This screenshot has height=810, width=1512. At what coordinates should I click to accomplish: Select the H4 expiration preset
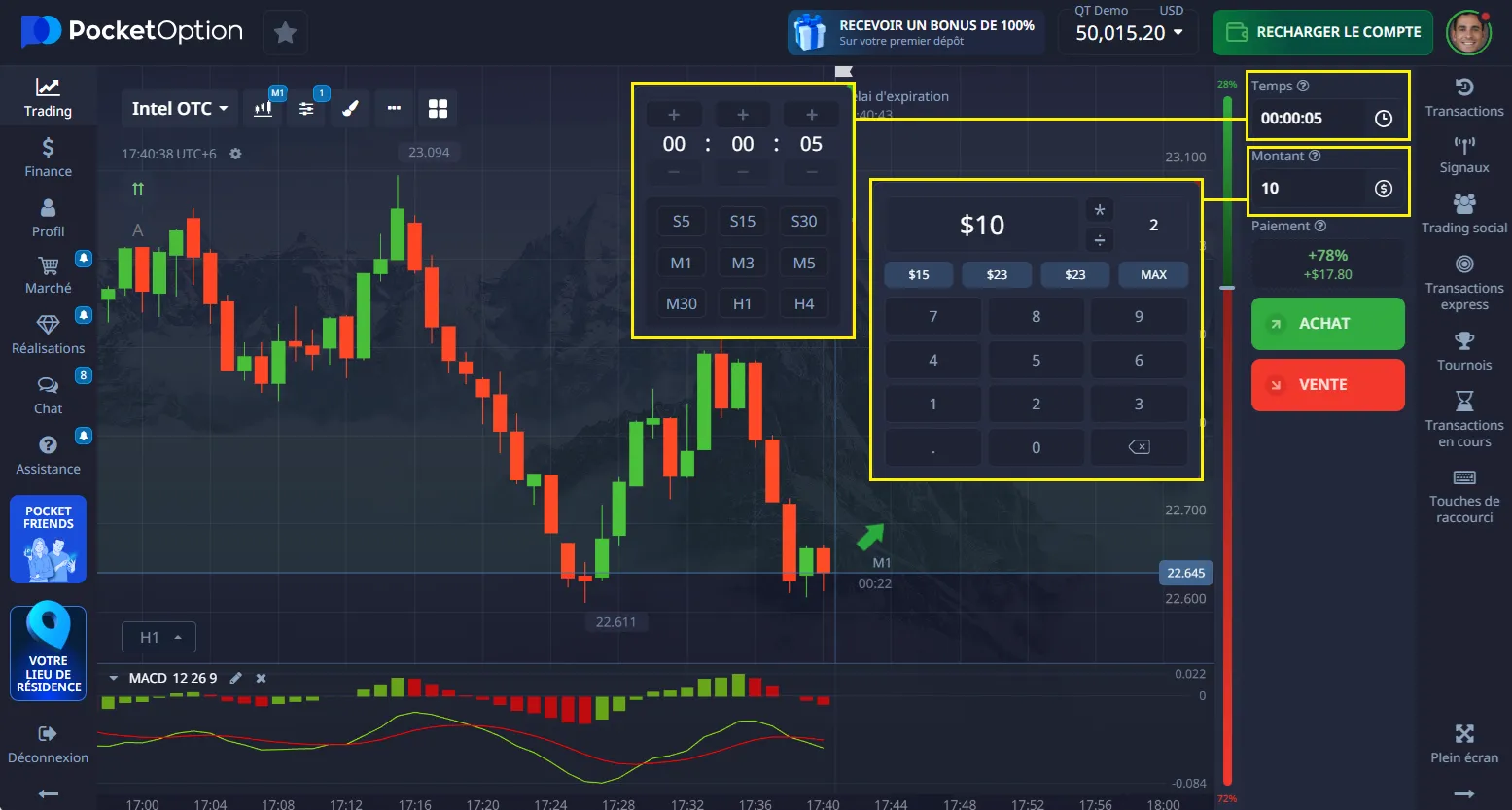tap(803, 303)
